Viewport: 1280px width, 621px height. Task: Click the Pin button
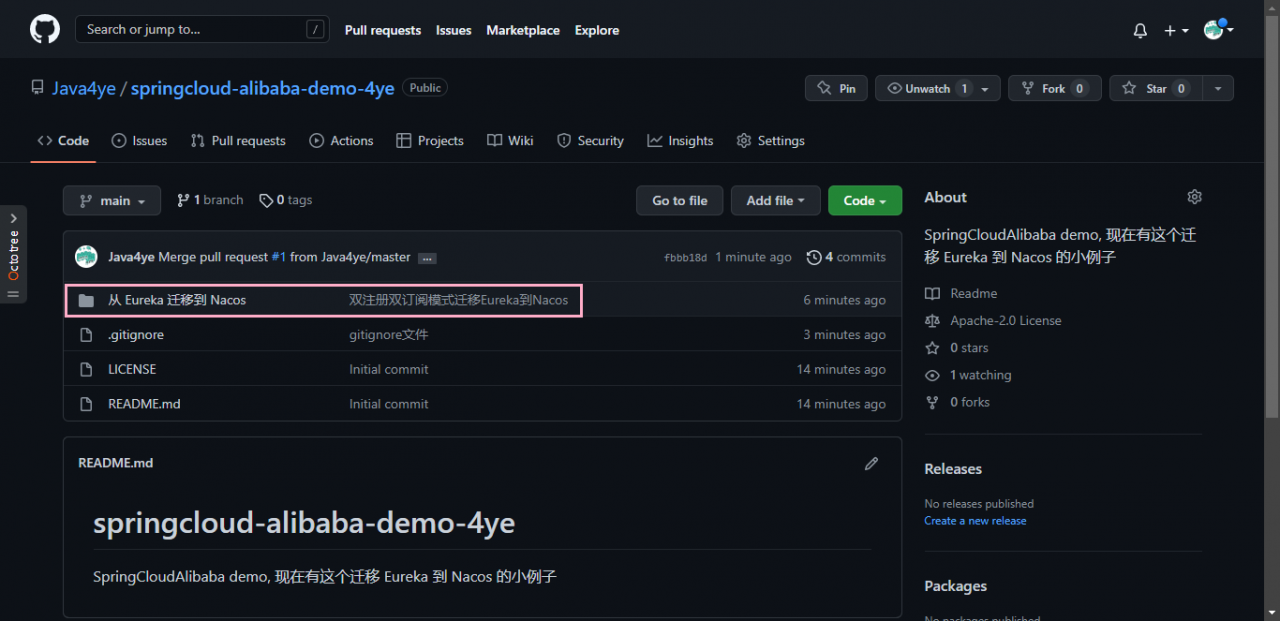click(x=836, y=88)
